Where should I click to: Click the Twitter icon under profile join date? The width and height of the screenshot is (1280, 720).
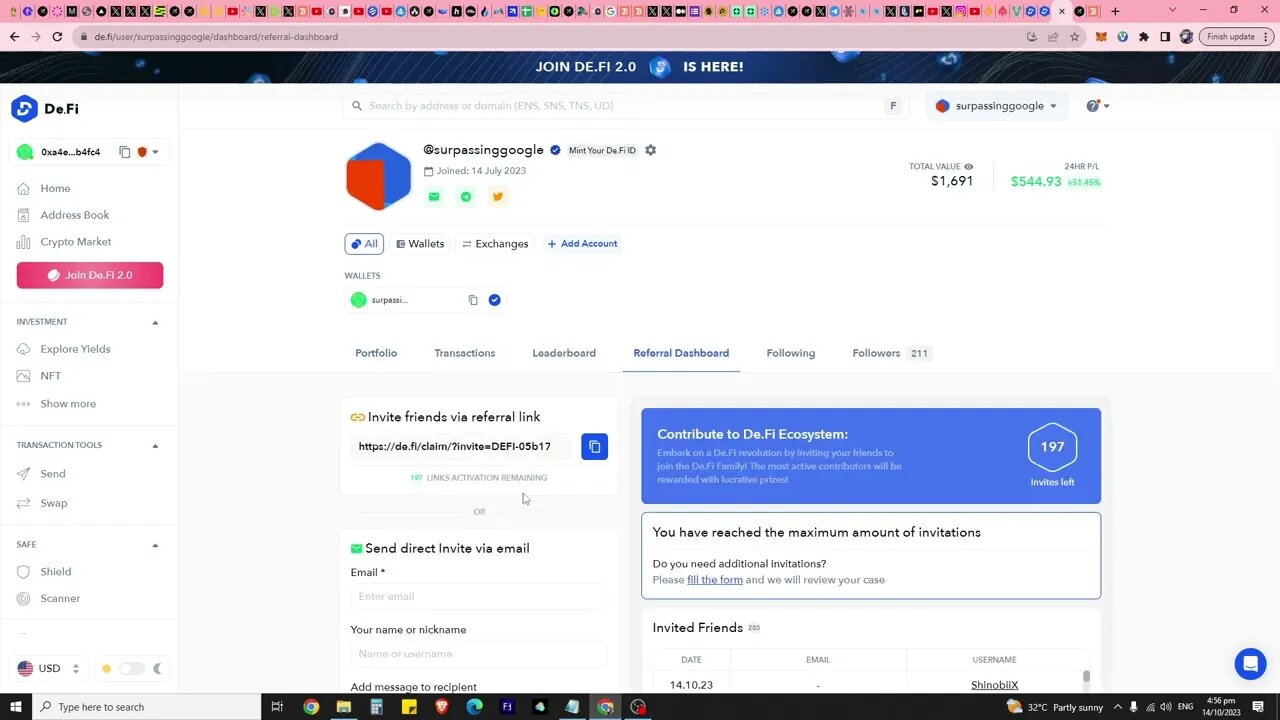point(498,197)
